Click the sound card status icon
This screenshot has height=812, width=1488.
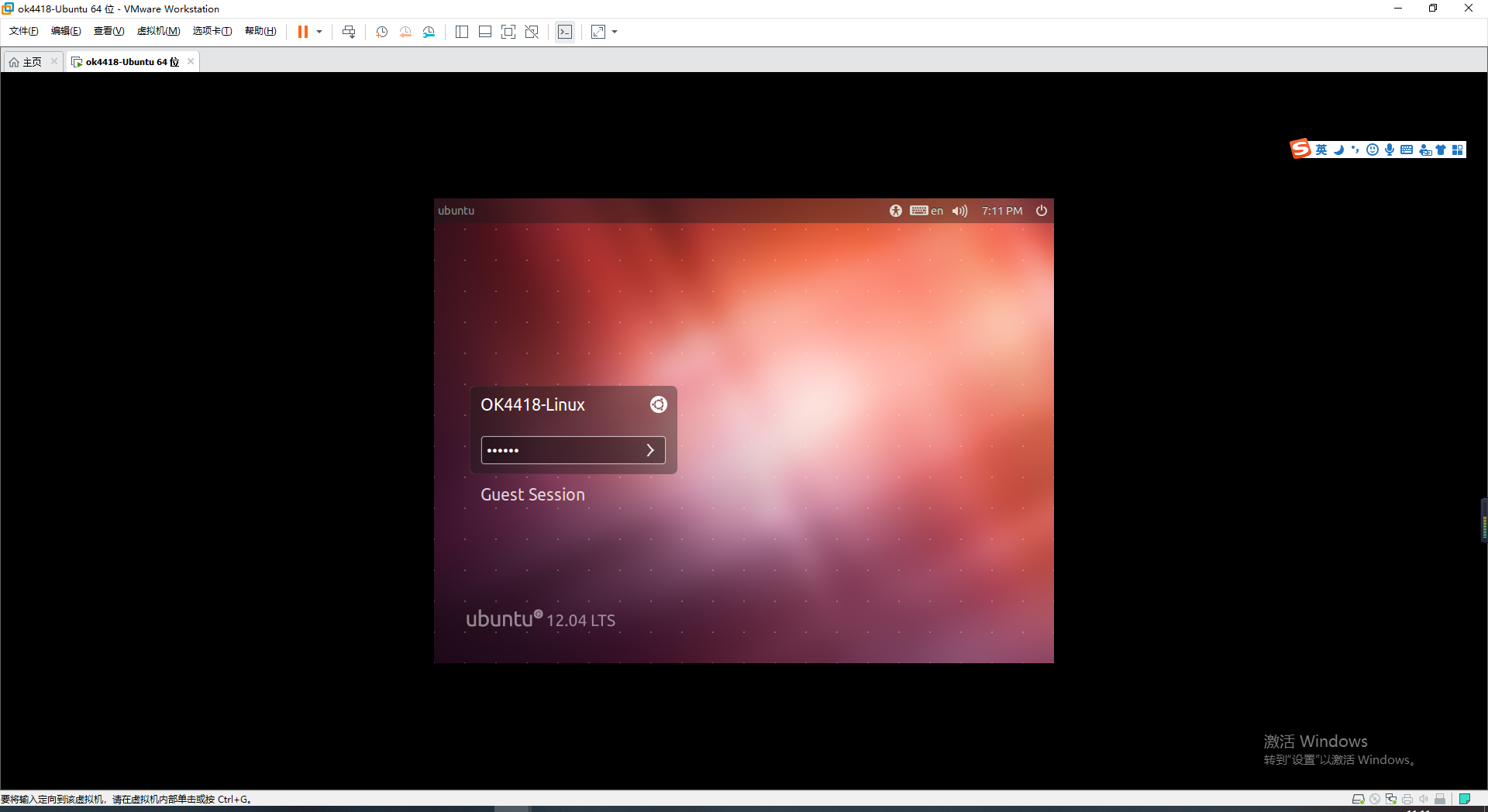[1424, 799]
